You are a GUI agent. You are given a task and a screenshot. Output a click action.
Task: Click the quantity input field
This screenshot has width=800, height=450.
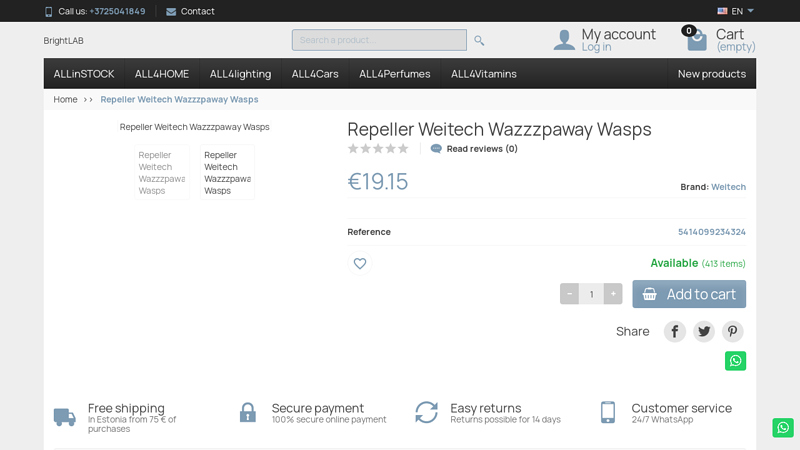pyautogui.click(x=591, y=294)
